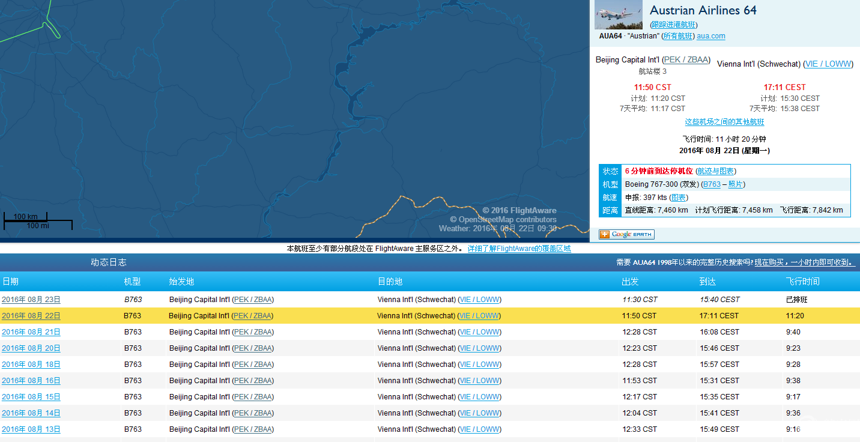Viewport: 860px width, 442px height.
Task: Click PEK / ZBAA link in 08月20日 row
Action: [x=252, y=348]
